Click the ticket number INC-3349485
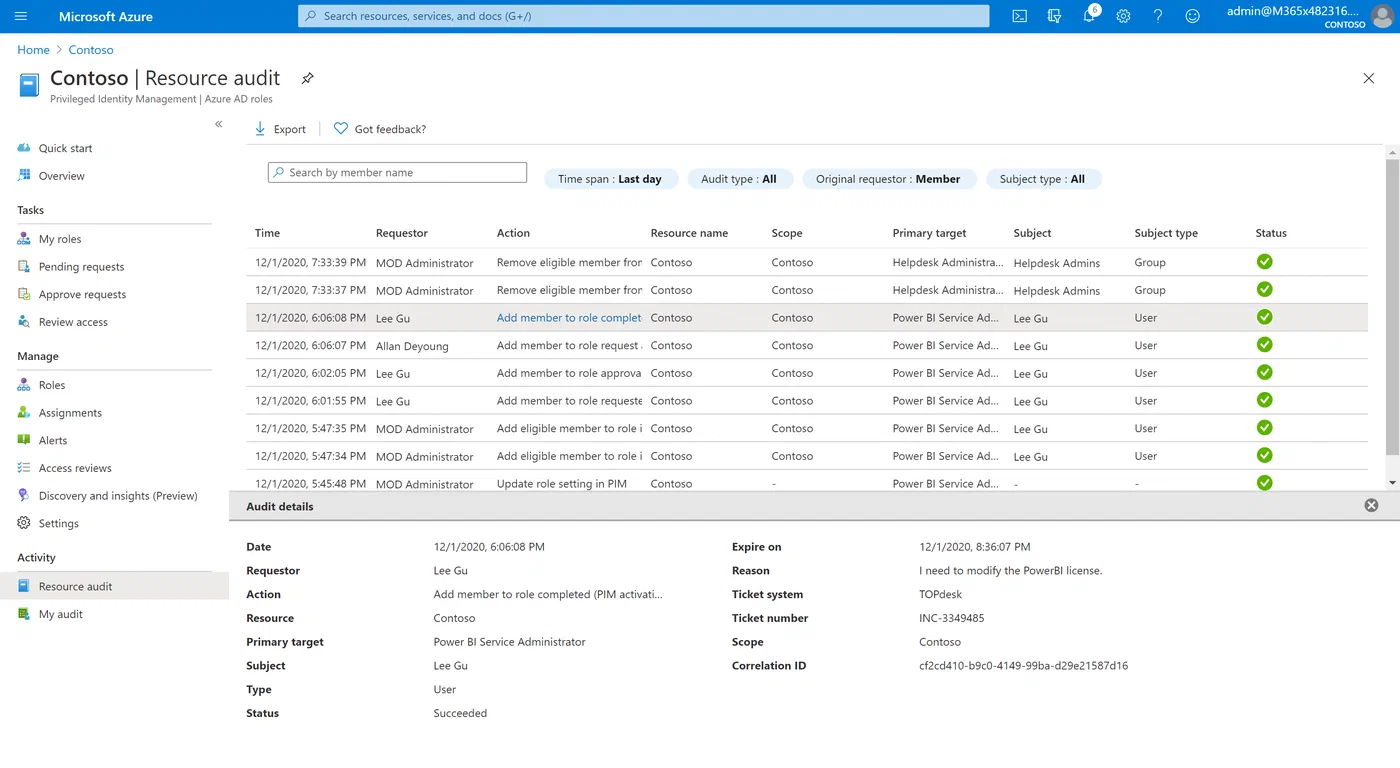1400x768 pixels. click(x=952, y=618)
